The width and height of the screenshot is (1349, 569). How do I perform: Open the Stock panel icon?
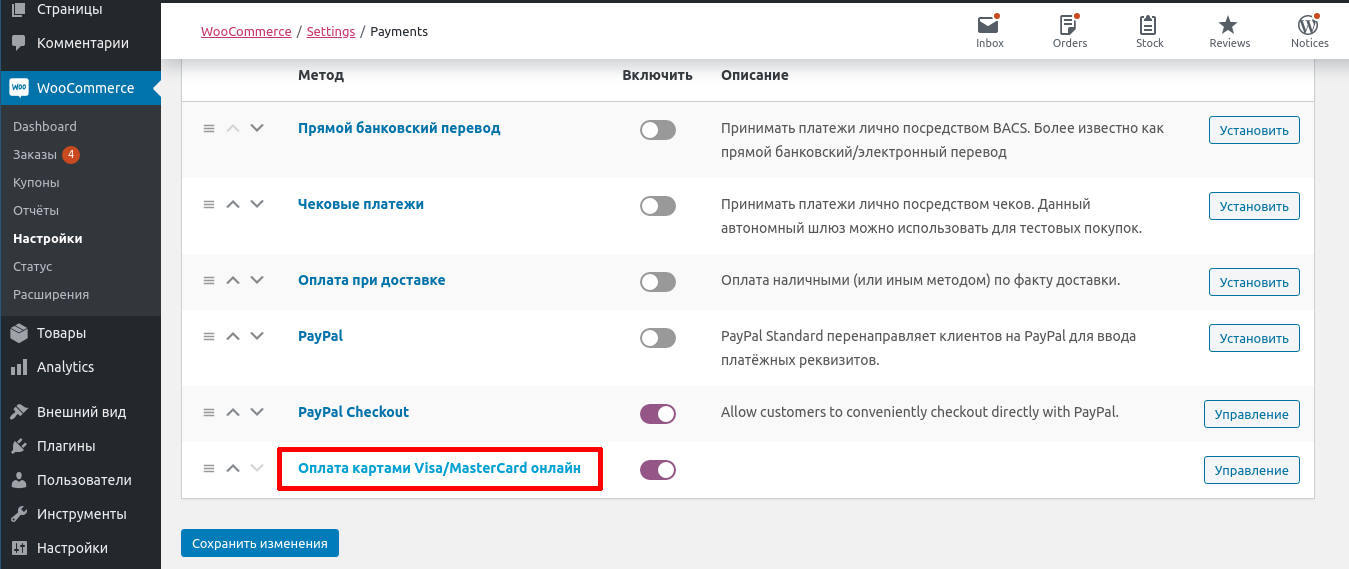coord(1149,26)
